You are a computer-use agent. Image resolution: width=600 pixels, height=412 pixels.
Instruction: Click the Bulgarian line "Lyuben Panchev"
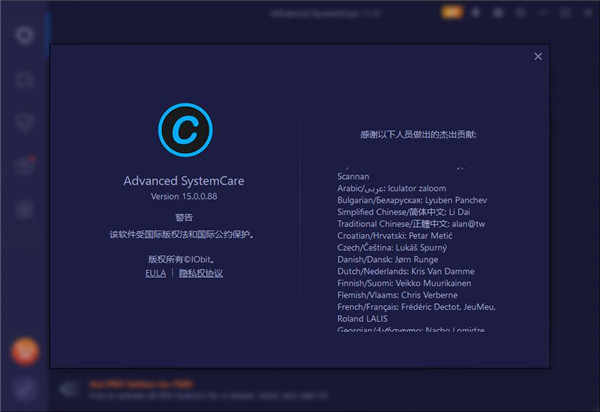click(x=412, y=200)
